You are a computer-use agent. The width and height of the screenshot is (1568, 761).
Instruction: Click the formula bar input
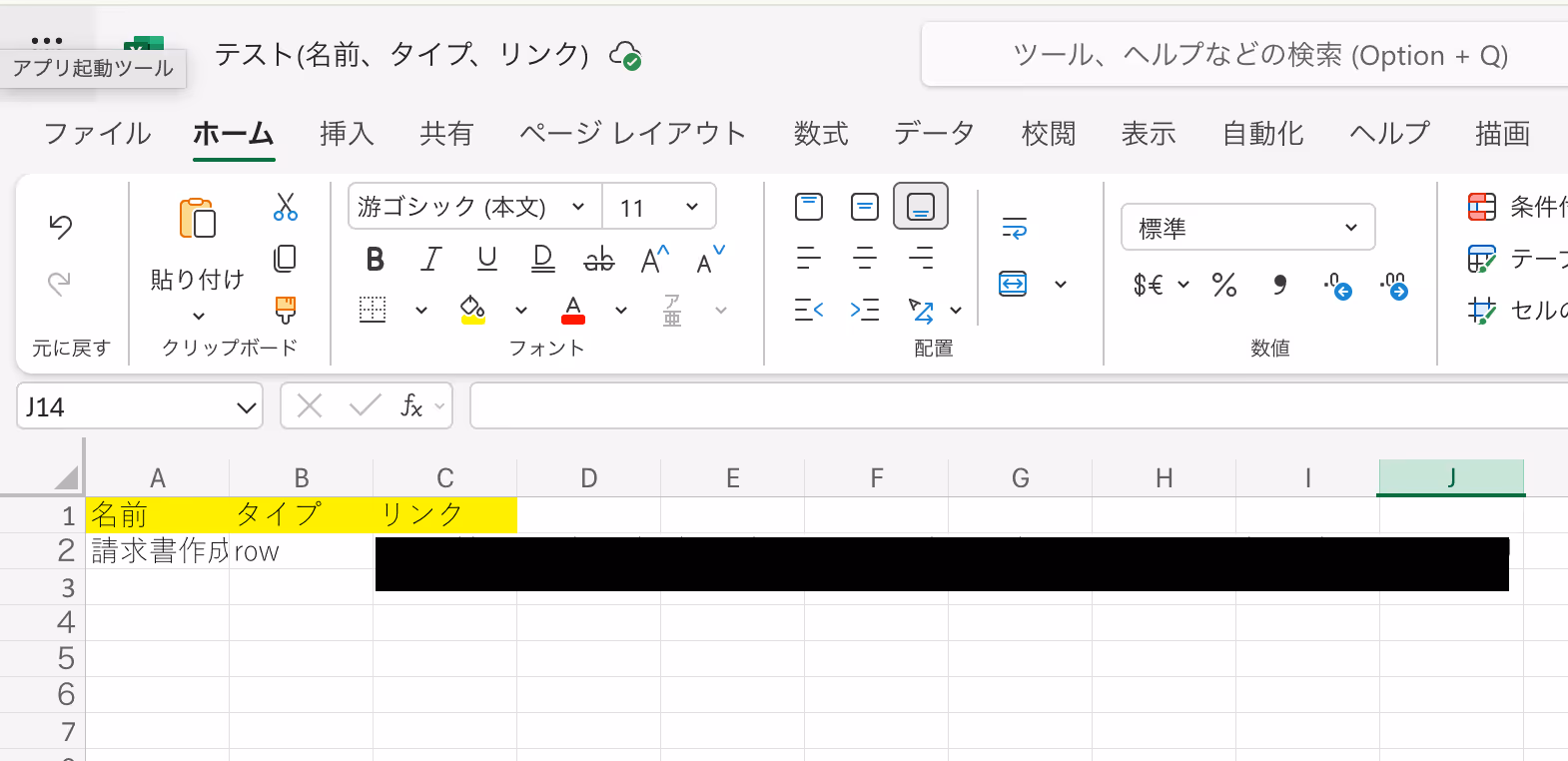click(1019, 406)
